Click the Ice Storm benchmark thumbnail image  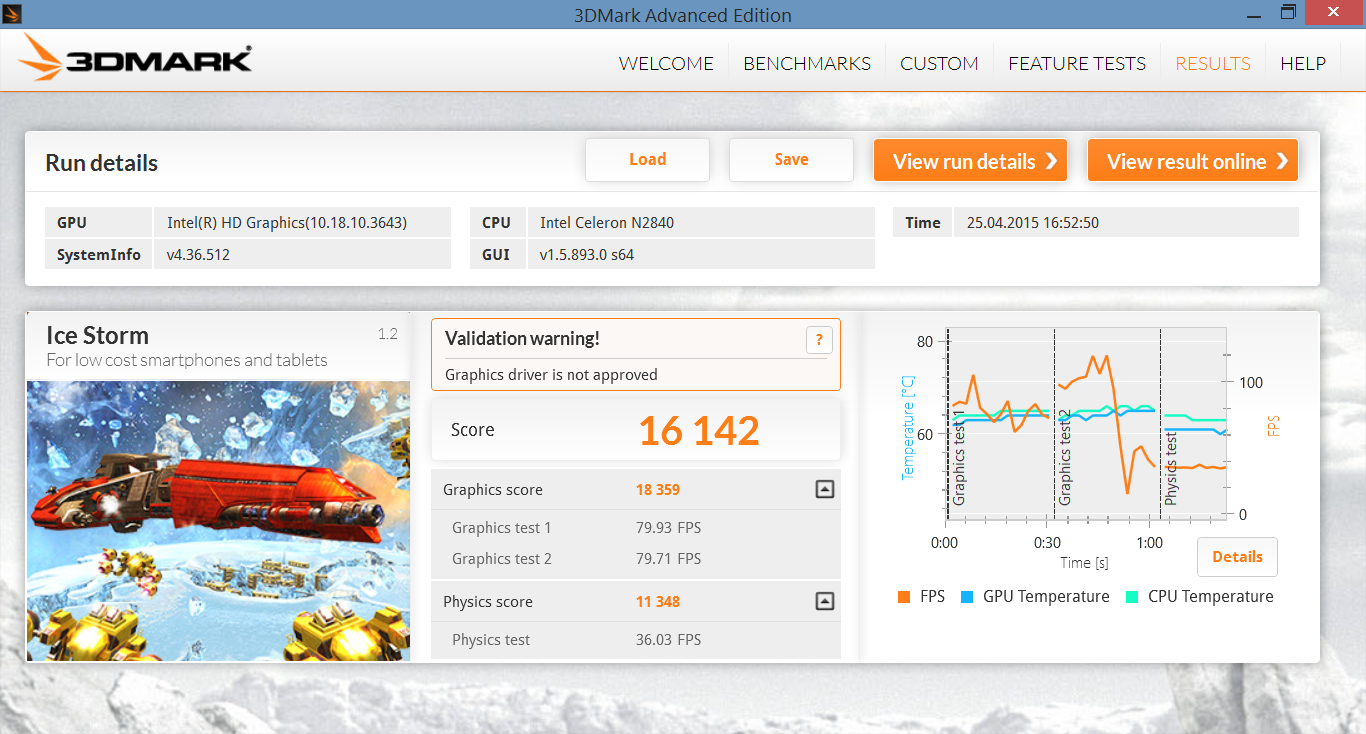pos(218,520)
